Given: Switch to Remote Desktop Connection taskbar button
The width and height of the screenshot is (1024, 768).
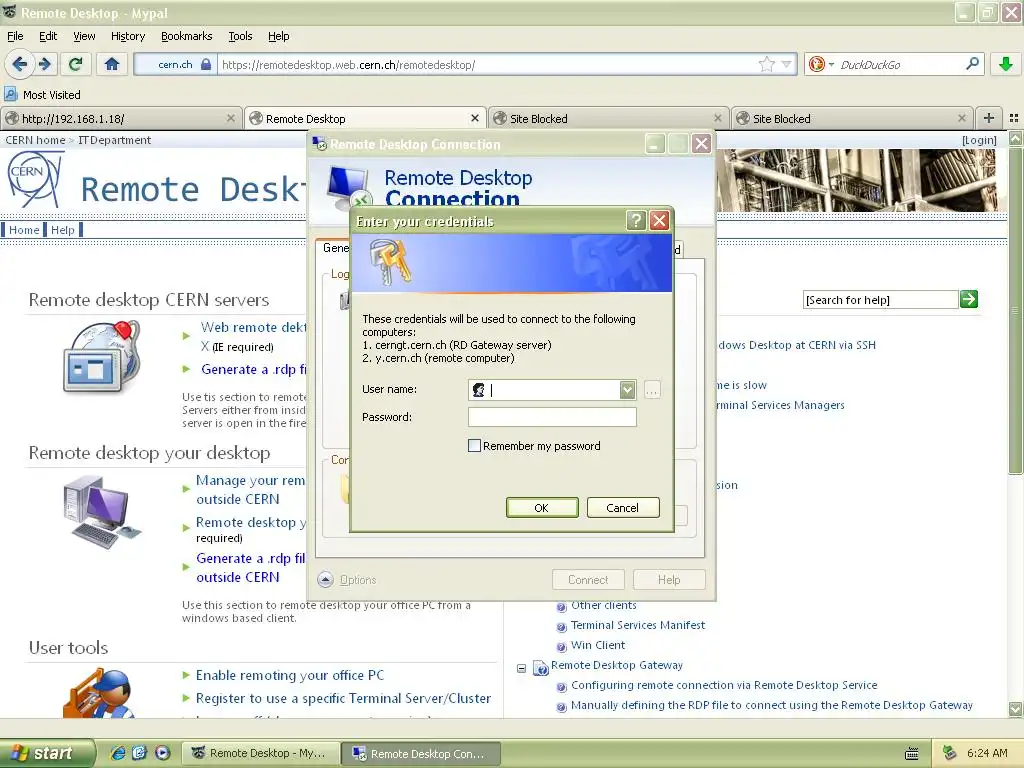Looking at the screenshot, I should [422, 753].
